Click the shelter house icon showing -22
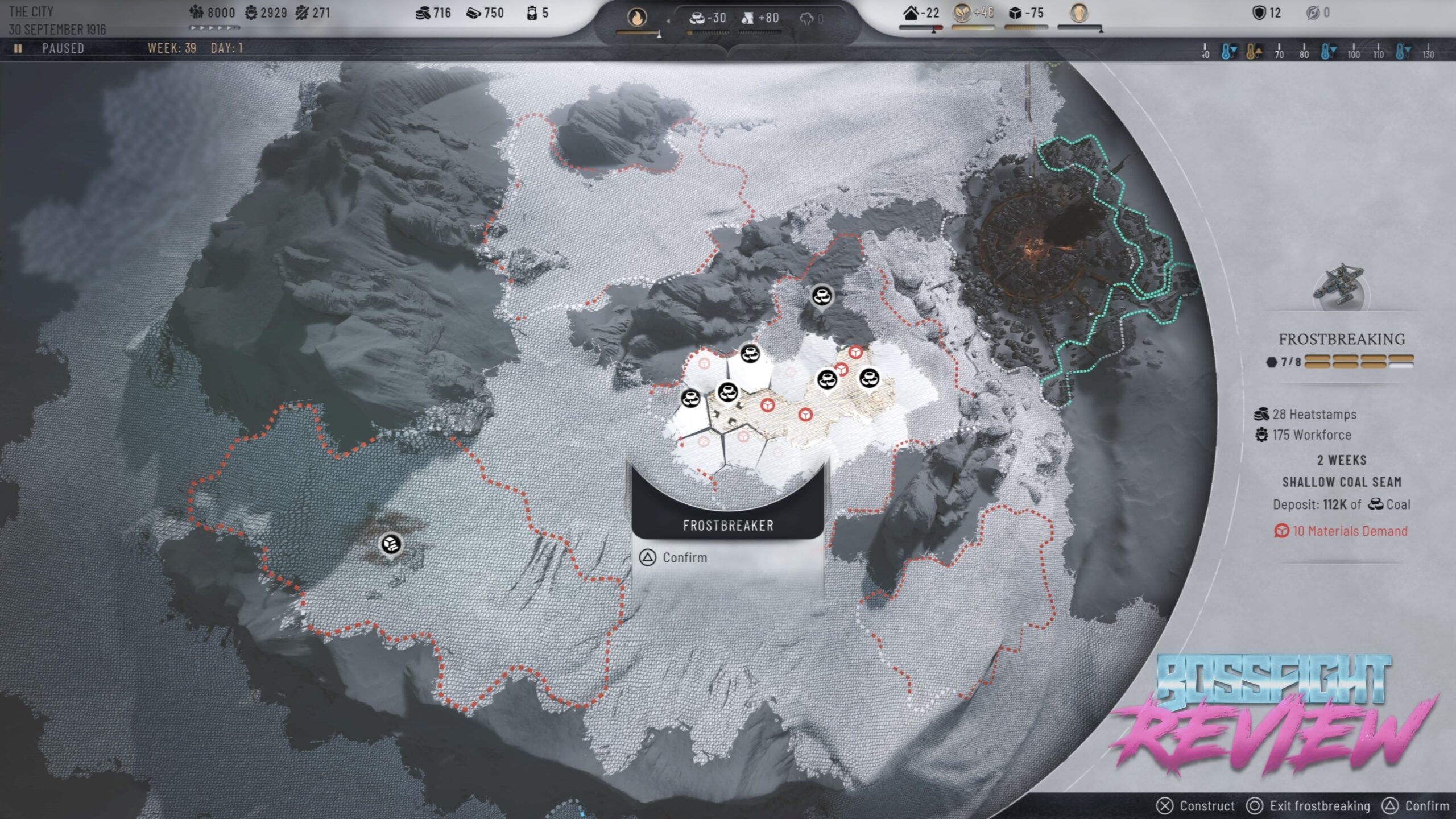 click(911, 13)
